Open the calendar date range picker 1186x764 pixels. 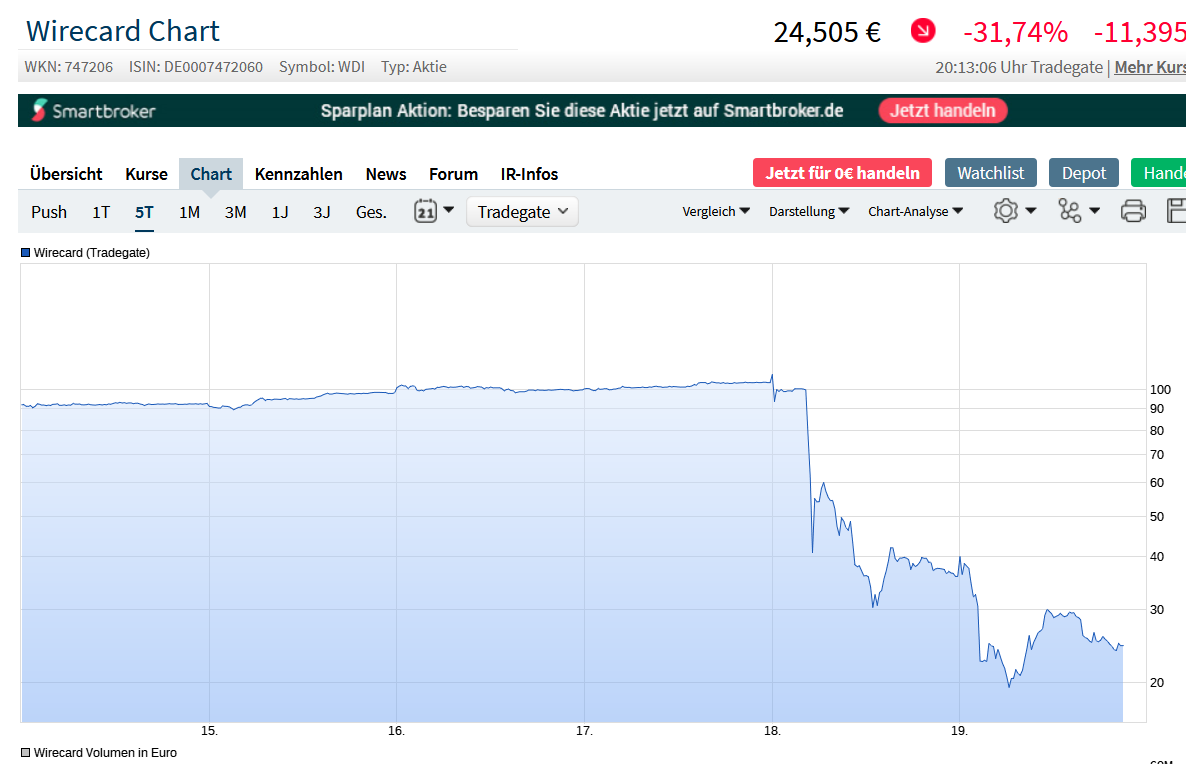pos(434,211)
